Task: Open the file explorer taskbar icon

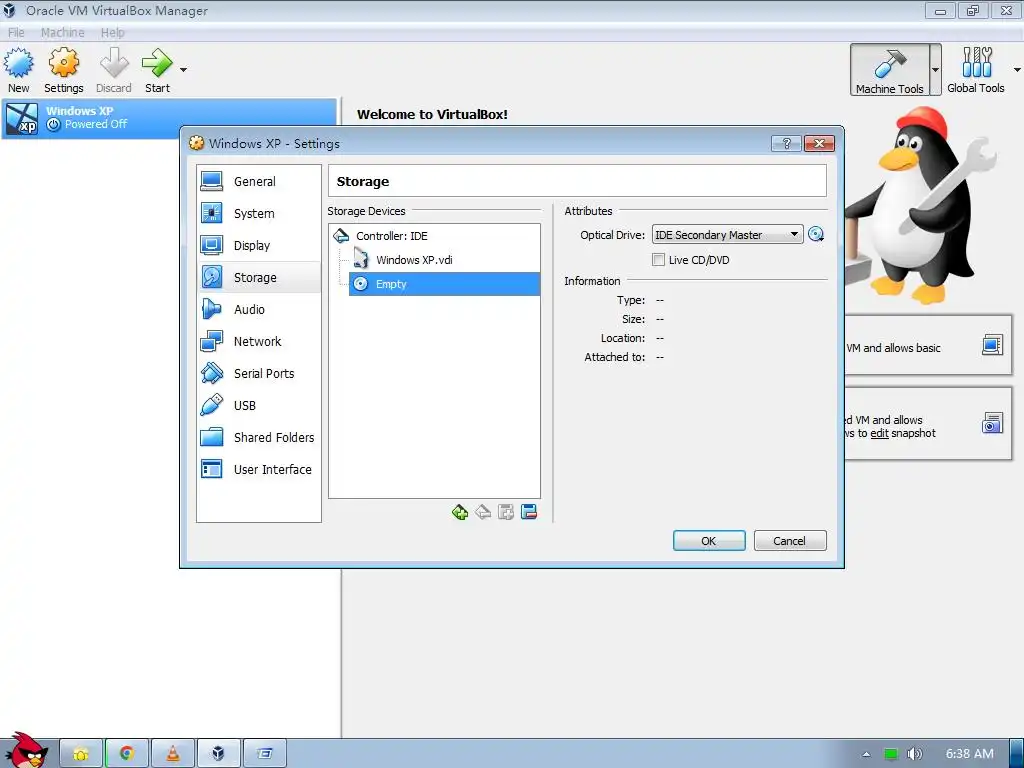Action: tap(81, 754)
